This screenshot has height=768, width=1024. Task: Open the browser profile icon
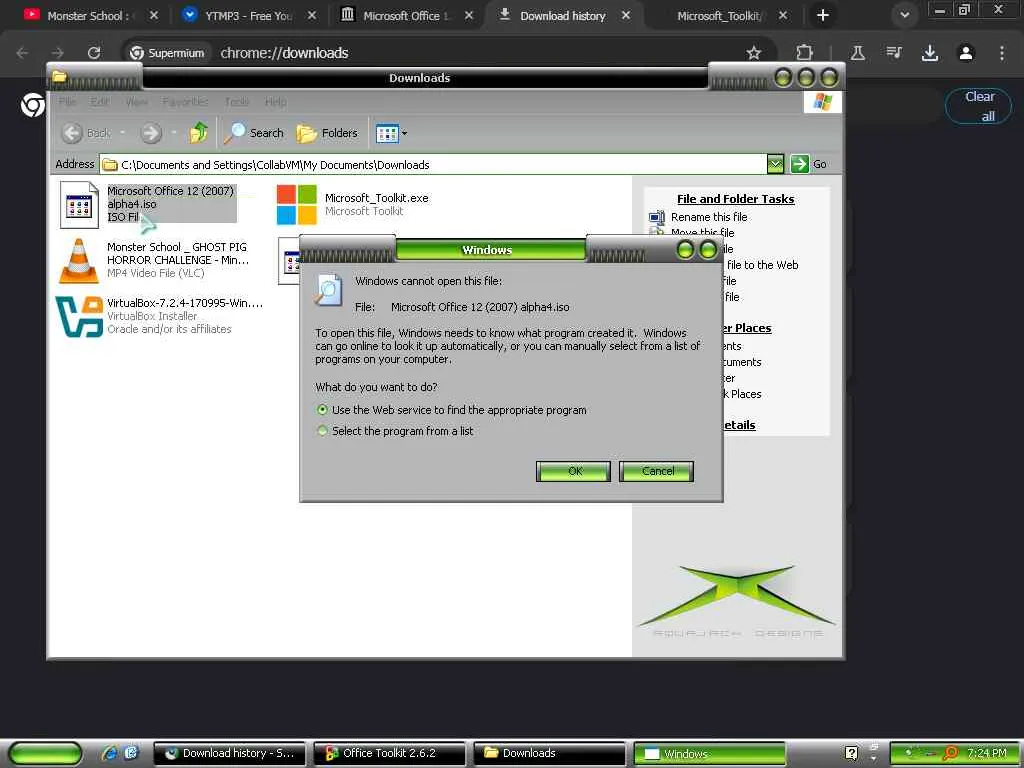(966, 53)
